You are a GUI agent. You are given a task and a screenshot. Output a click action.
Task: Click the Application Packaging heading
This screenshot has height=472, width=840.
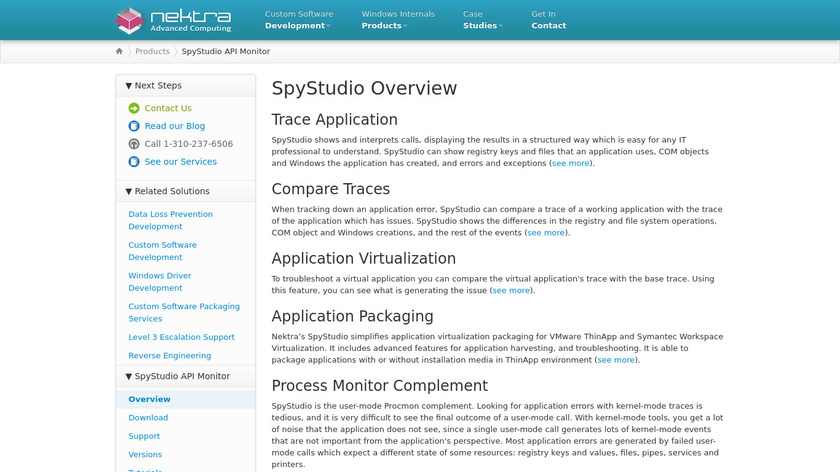(x=352, y=317)
